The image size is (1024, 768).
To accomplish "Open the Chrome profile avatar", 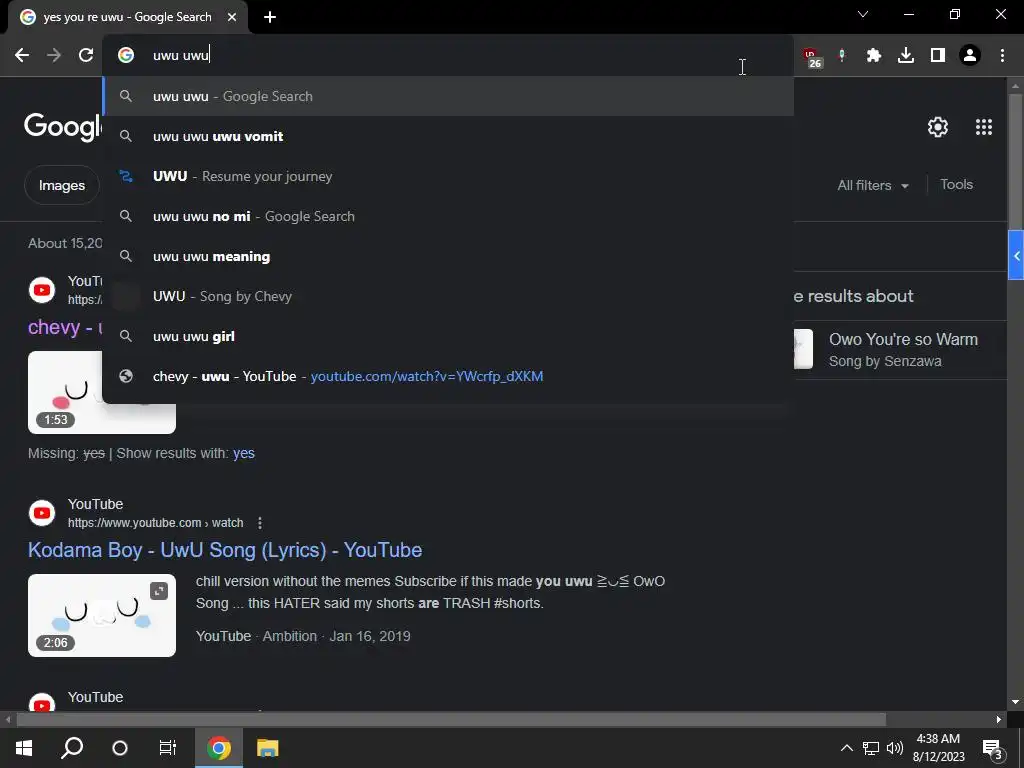I will 970,56.
